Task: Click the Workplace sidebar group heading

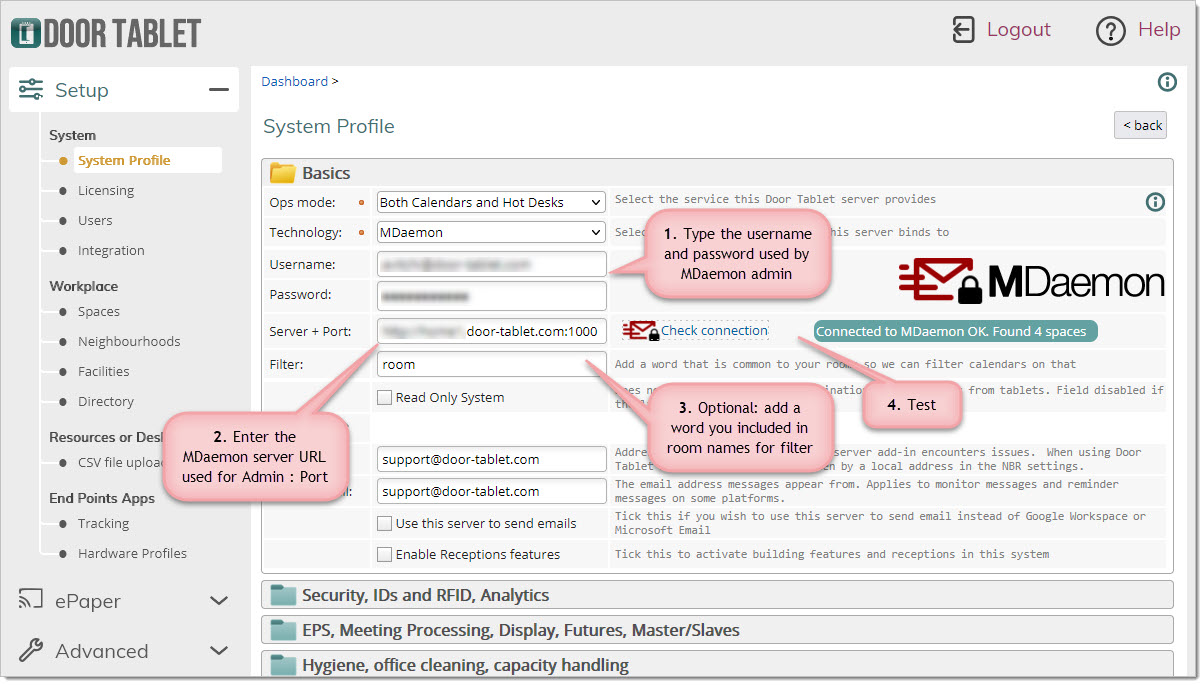Action: (84, 286)
